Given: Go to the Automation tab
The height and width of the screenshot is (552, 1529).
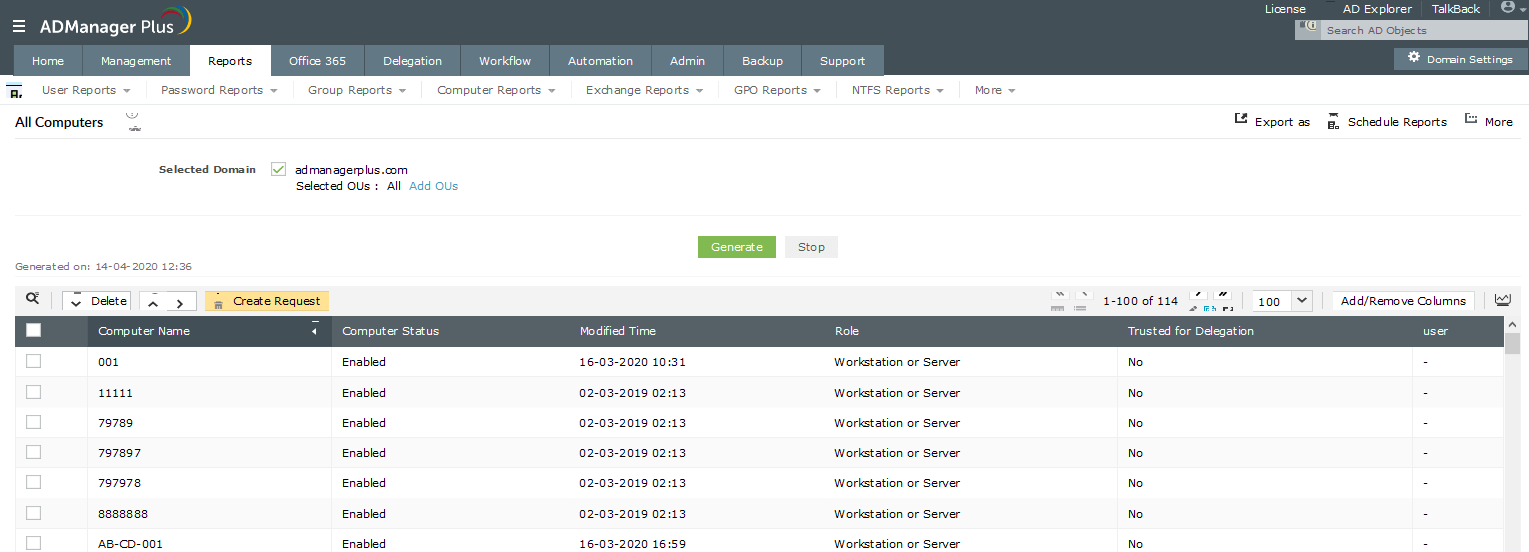Looking at the screenshot, I should 600,60.
